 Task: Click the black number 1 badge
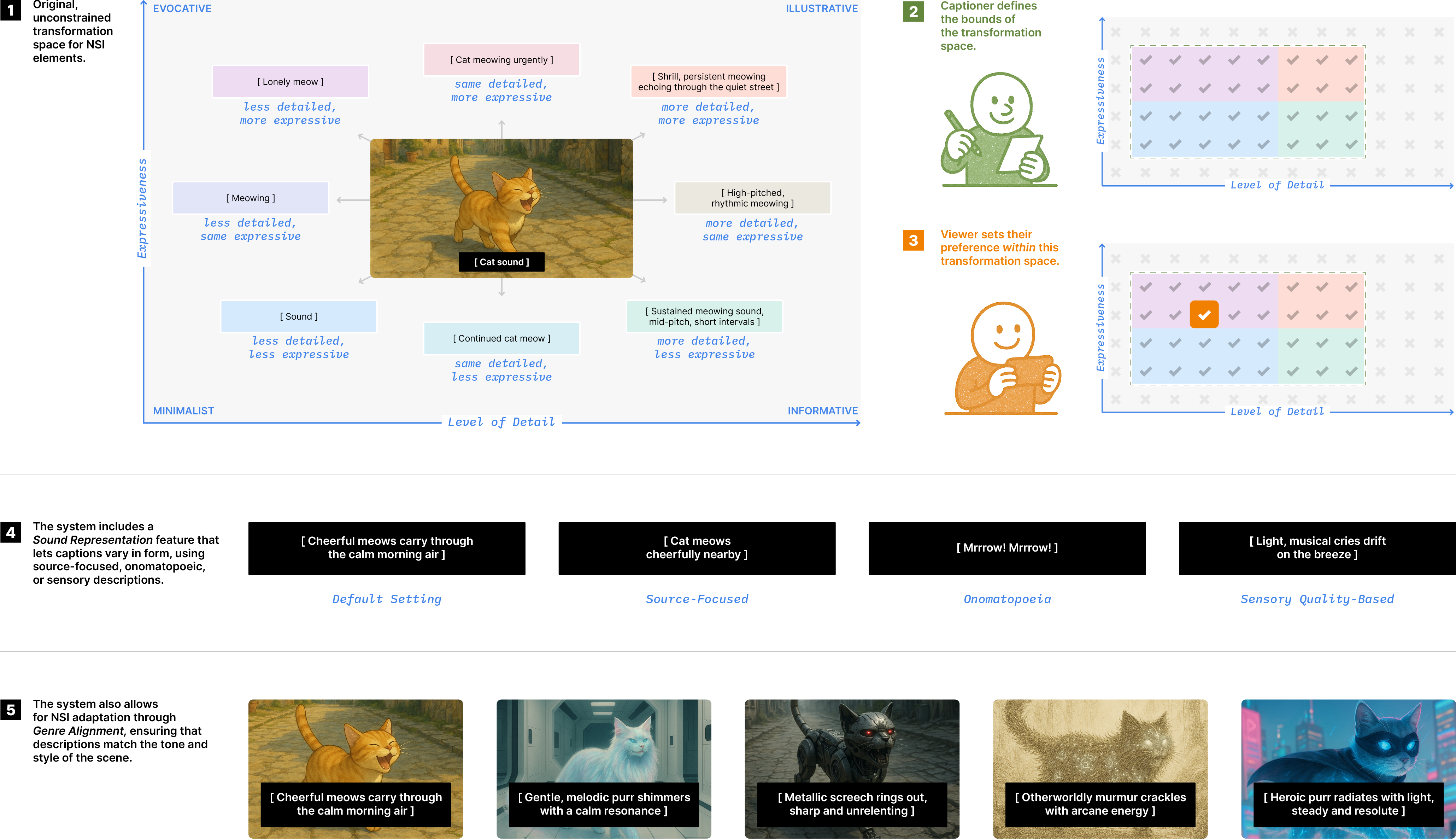11,10
